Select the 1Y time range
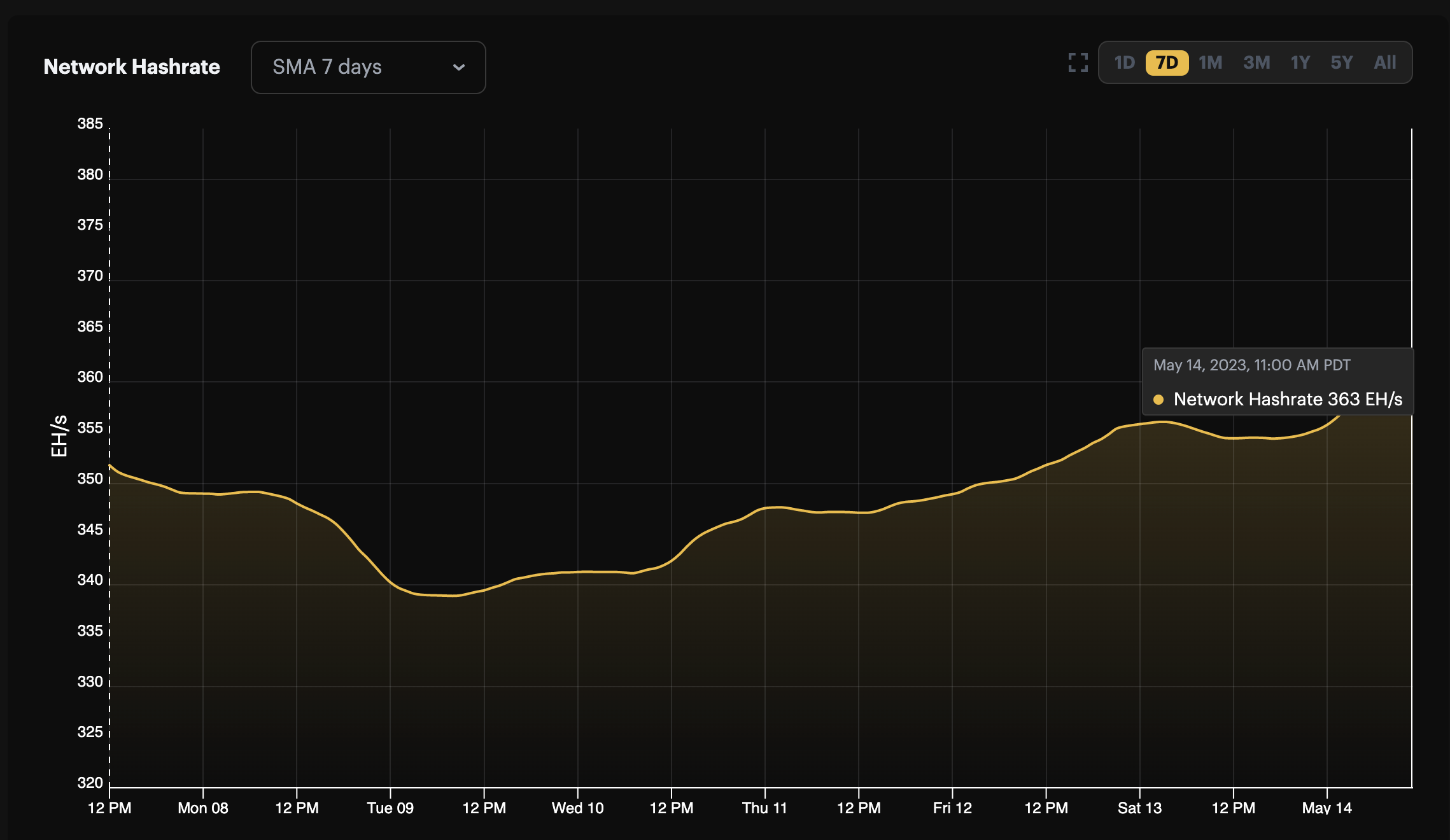 click(1300, 62)
